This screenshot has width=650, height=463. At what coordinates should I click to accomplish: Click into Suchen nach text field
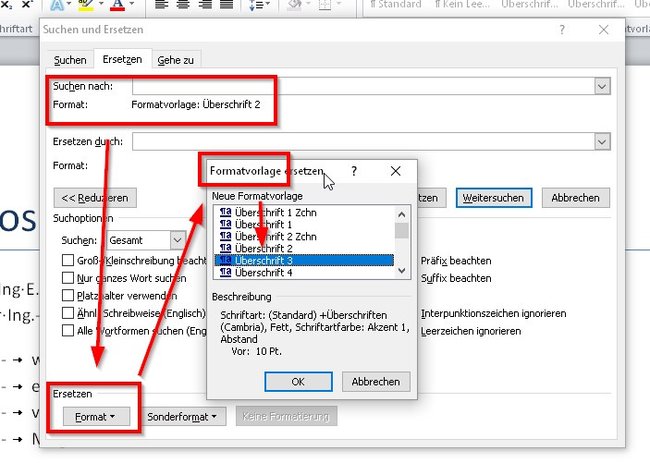point(363,86)
